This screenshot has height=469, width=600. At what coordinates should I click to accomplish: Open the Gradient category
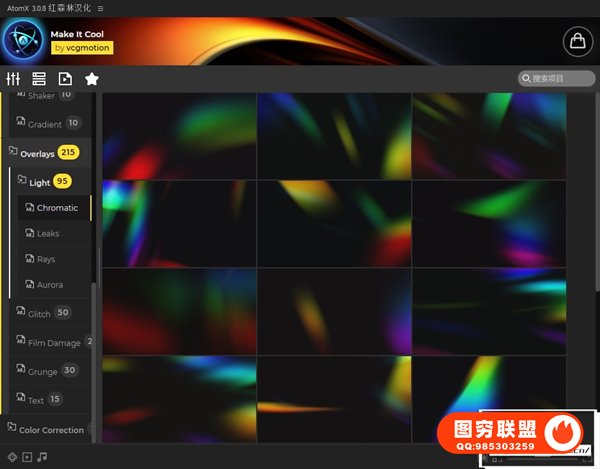44,124
